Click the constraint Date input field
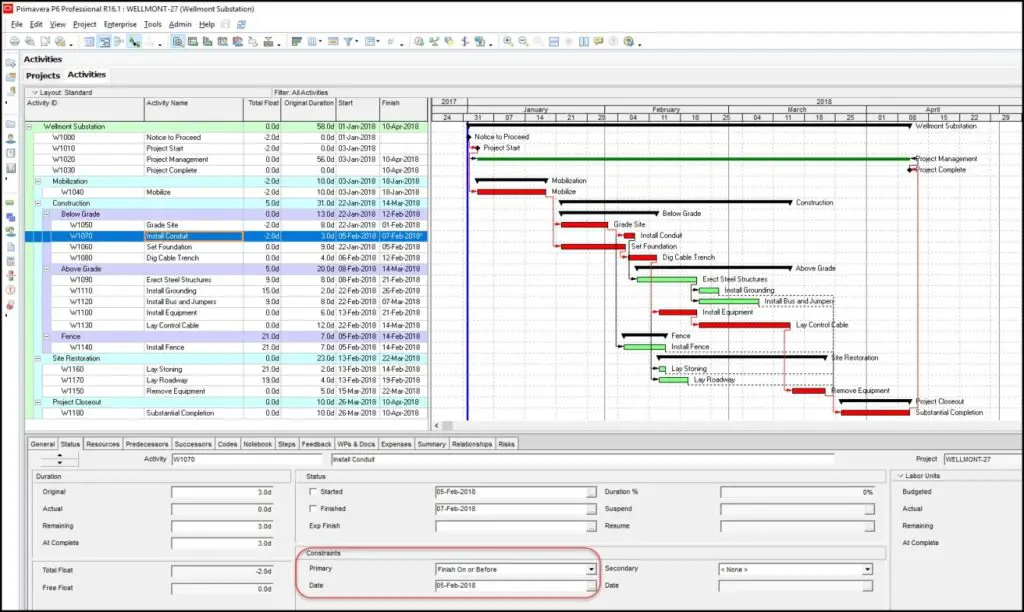 (x=511, y=586)
